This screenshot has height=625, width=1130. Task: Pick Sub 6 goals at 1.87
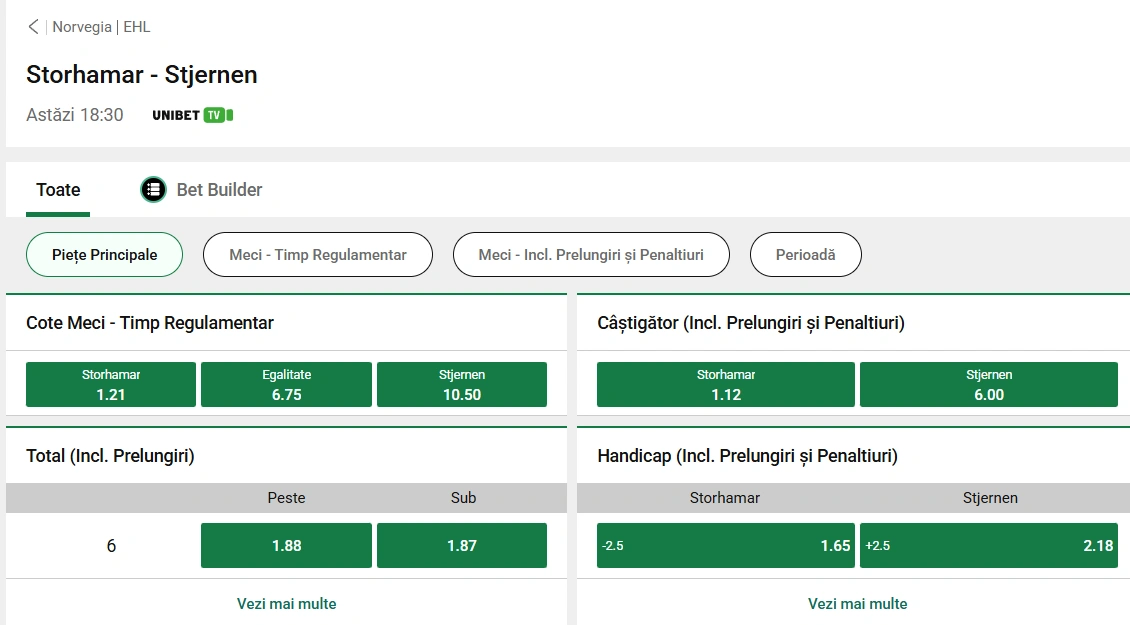(x=461, y=546)
